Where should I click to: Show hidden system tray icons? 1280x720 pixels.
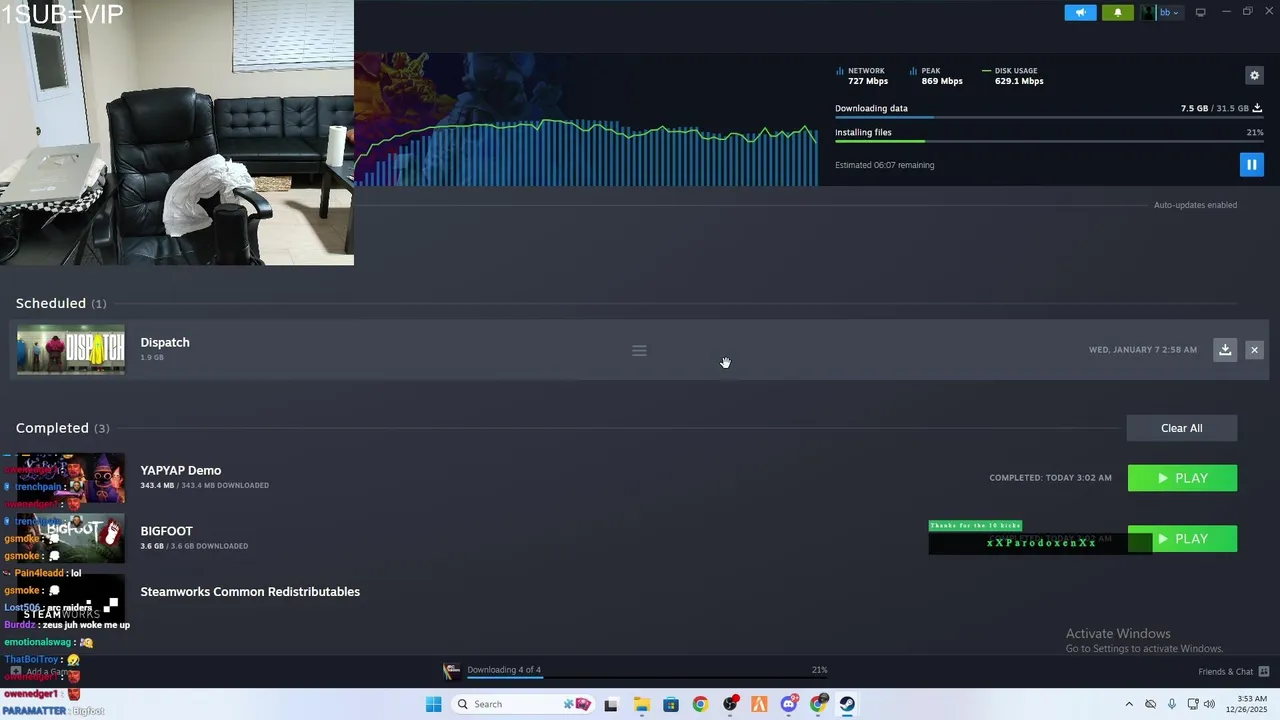(x=1129, y=704)
